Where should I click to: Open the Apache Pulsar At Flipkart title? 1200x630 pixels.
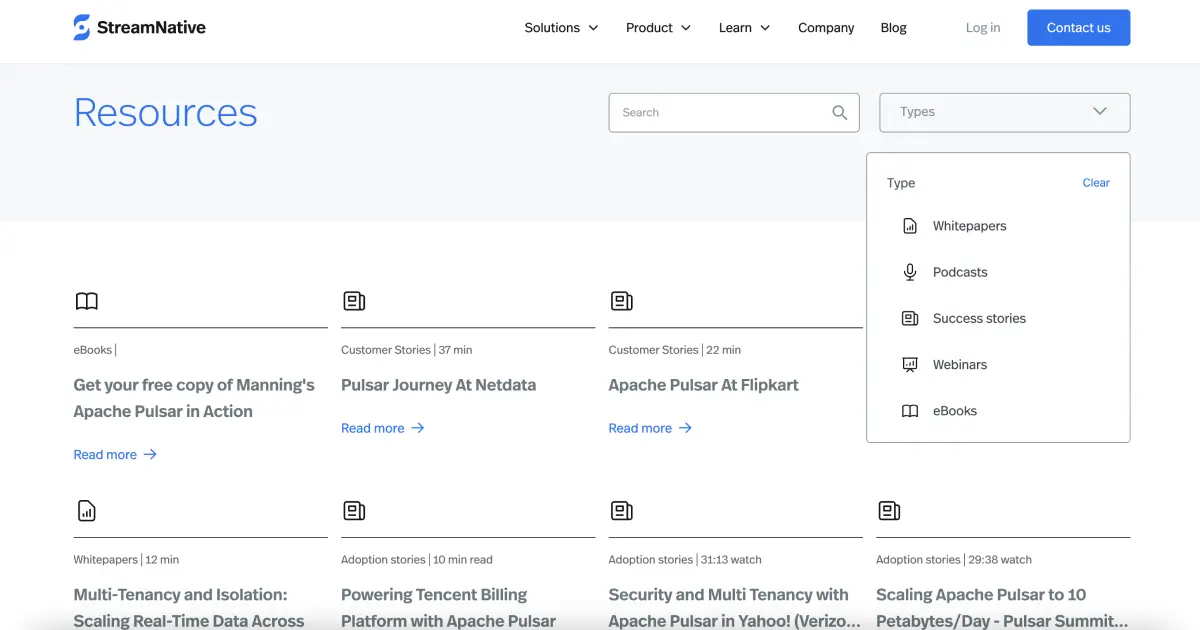(x=703, y=385)
